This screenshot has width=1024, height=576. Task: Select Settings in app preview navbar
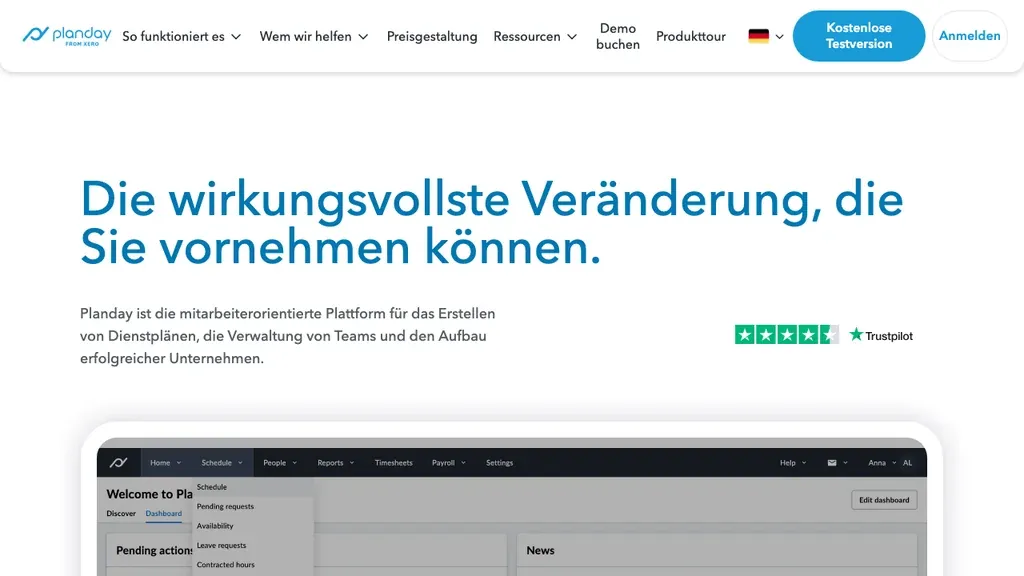tap(499, 462)
